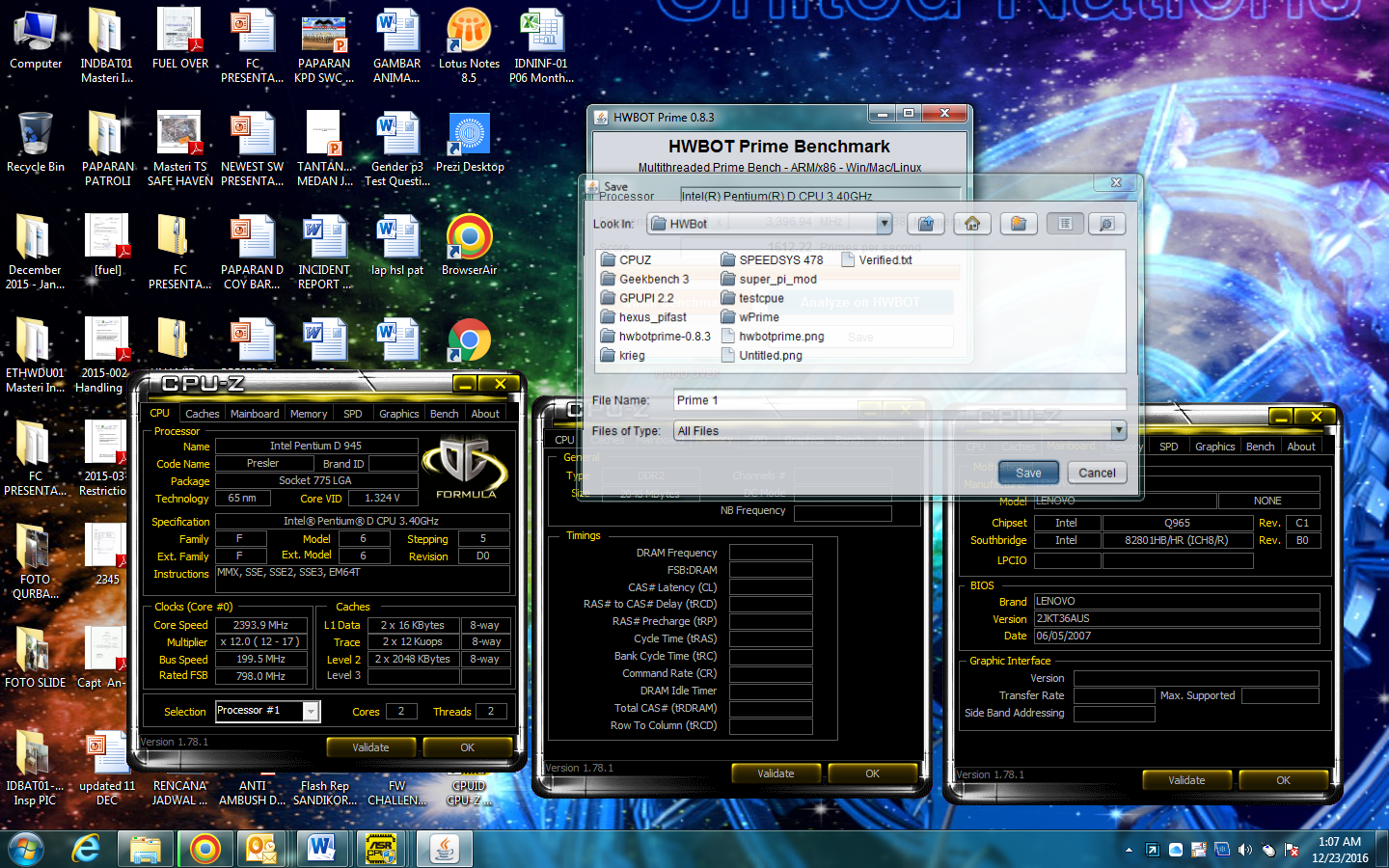The image size is (1389, 868).
Task: Open the Recycle Bin desktop icon
Action: (36, 143)
